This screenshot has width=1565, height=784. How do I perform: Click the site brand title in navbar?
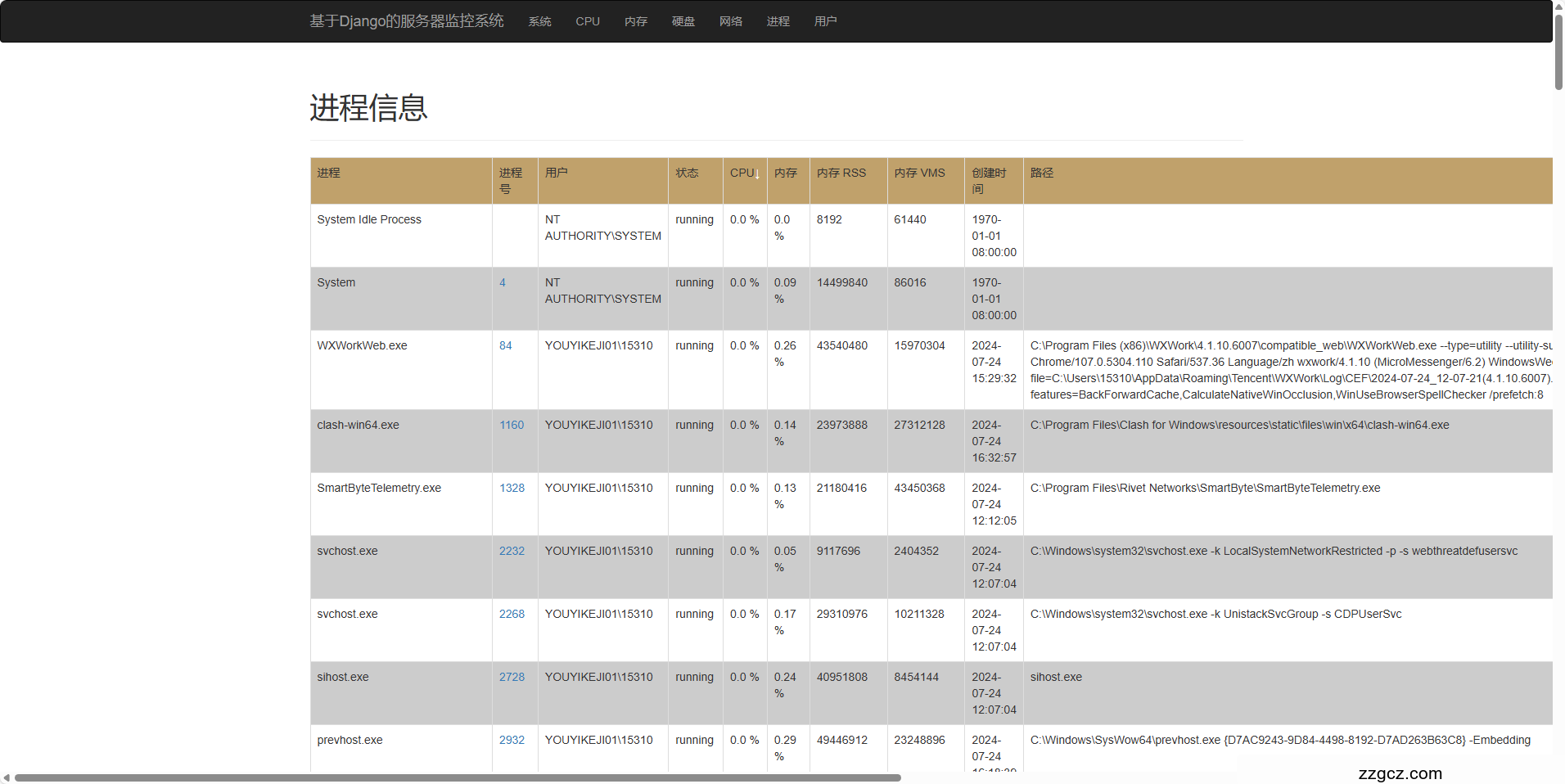point(406,21)
